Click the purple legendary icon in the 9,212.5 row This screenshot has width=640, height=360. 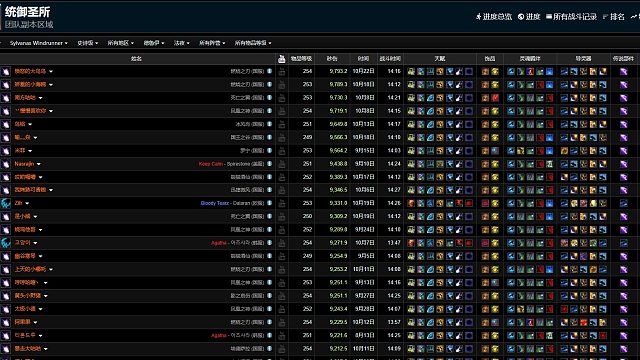tap(624, 349)
